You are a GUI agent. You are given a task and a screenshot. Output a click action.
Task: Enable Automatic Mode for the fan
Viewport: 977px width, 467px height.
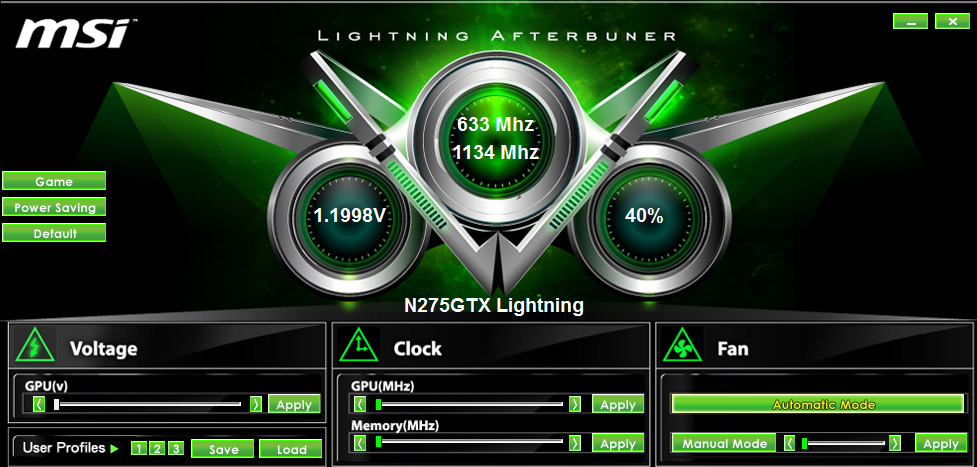tap(818, 404)
